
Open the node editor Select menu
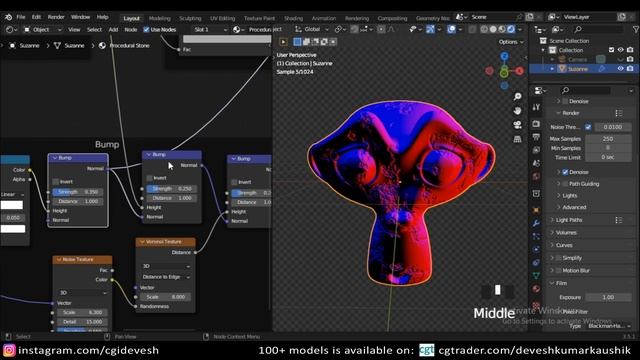(x=94, y=29)
